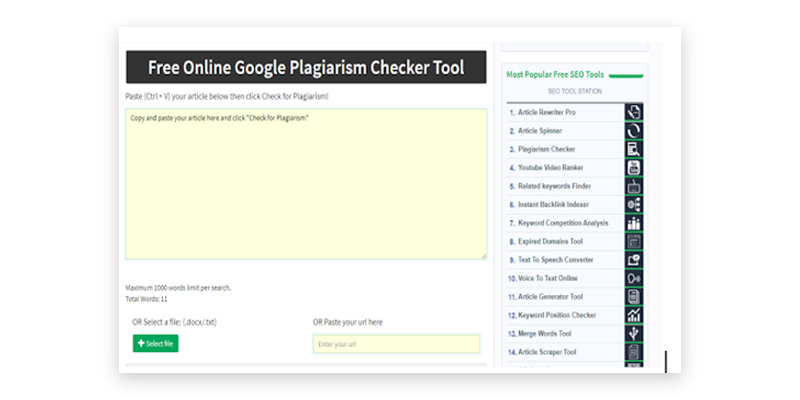
Task: Click the Paste (Ctrl + V) instruction text
Action: [227, 96]
